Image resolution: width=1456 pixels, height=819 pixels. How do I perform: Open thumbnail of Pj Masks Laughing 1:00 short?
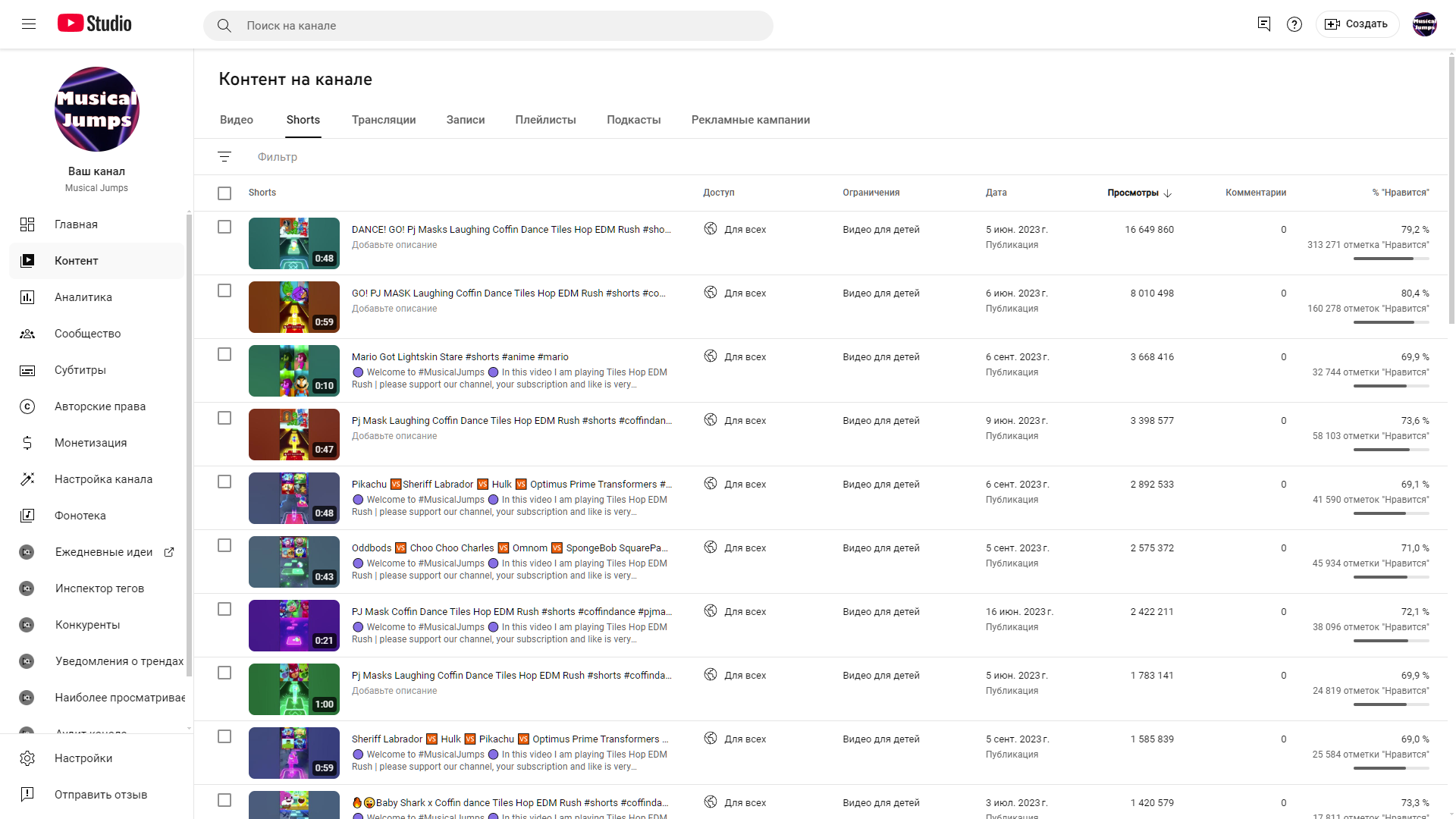click(x=294, y=689)
